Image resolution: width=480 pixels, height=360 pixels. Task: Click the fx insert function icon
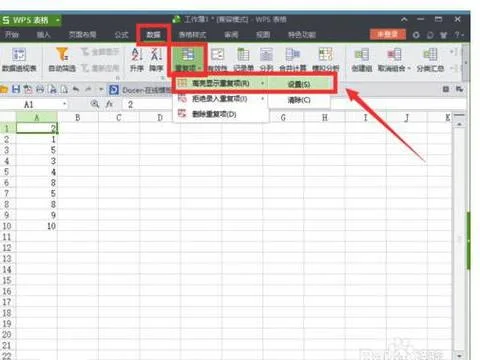(109, 104)
